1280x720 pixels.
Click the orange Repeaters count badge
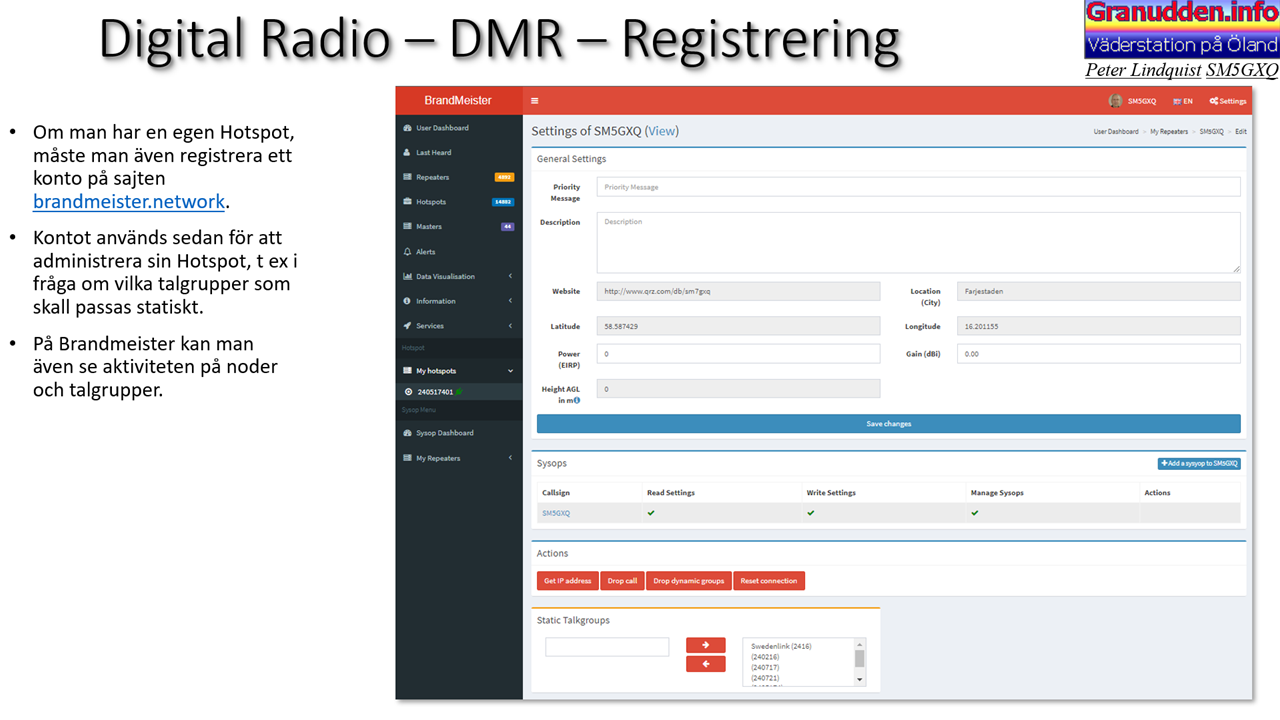tap(504, 177)
